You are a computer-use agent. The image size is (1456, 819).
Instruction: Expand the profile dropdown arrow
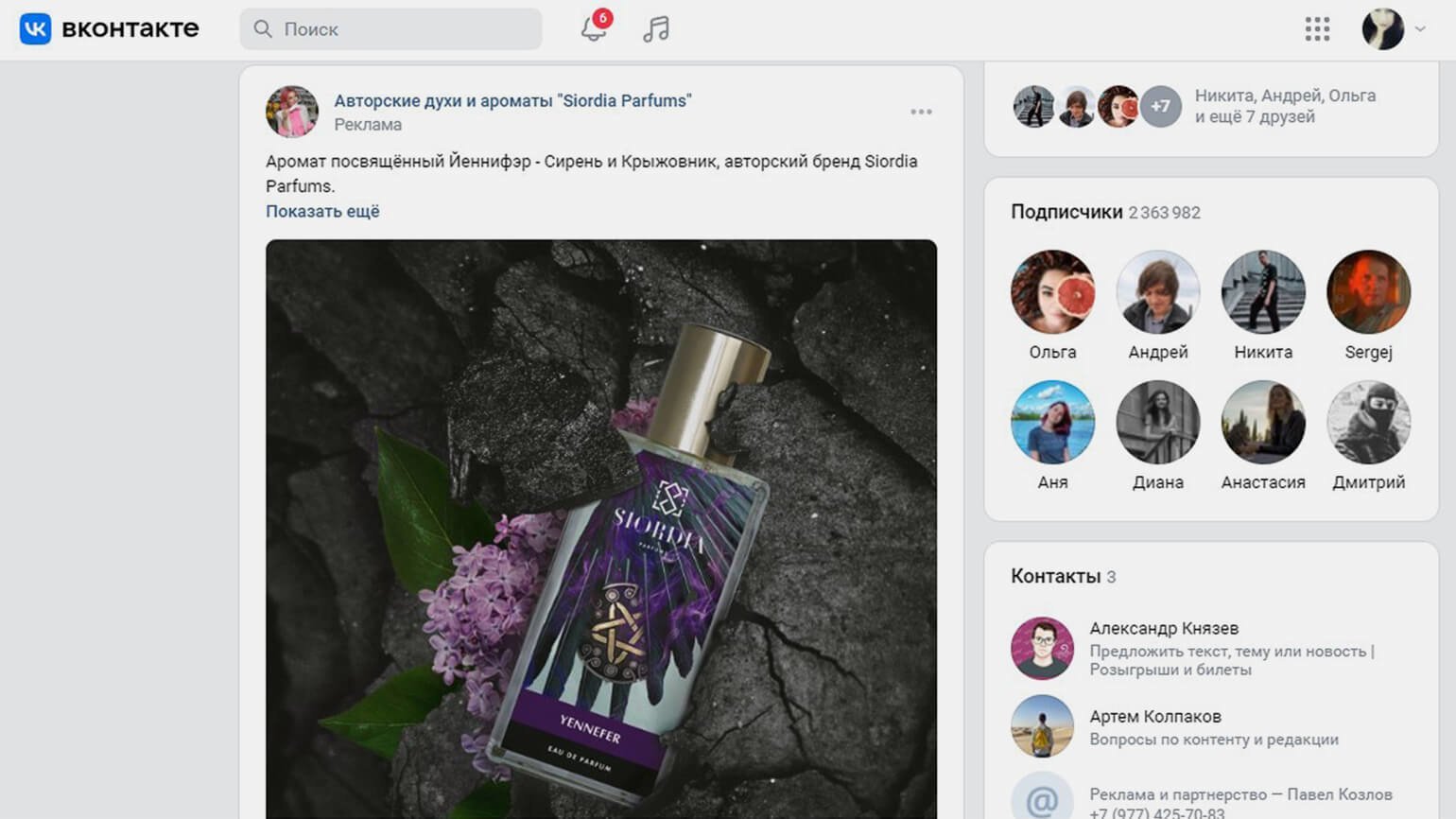[1420, 29]
